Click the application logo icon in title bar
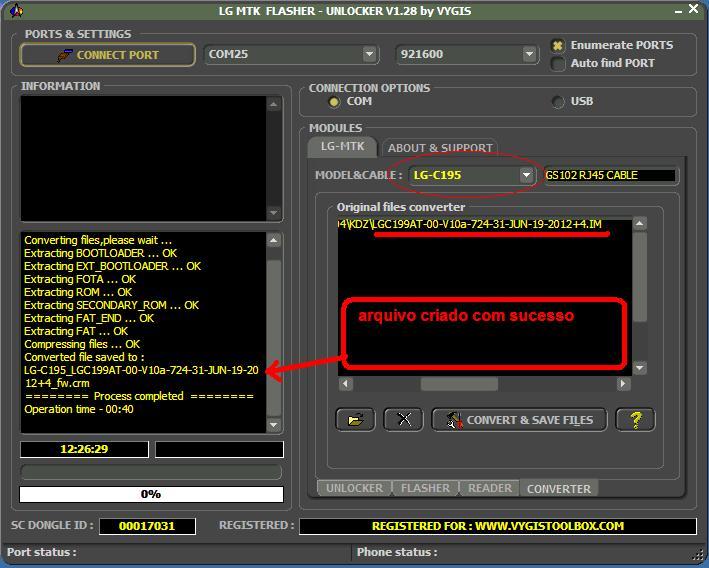The width and height of the screenshot is (709, 568). pyautogui.click(x=16, y=10)
